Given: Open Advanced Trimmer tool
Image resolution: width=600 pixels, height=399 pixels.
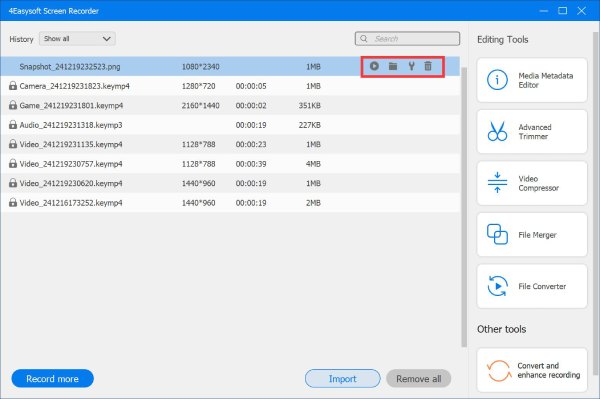Looking at the screenshot, I should click(532, 132).
